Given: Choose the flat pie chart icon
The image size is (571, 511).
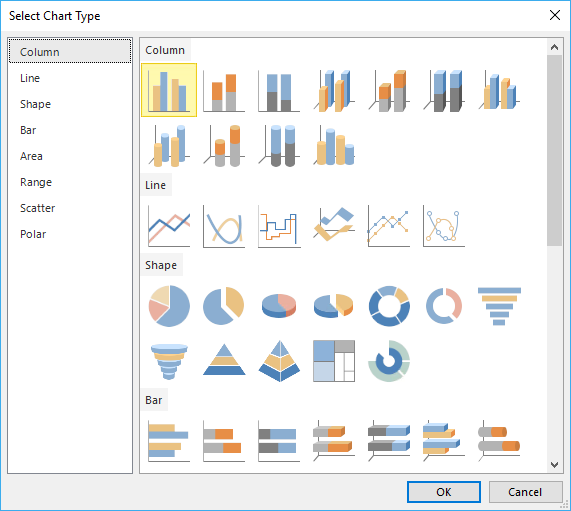Looking at the screenshot, I should point(169,306).
